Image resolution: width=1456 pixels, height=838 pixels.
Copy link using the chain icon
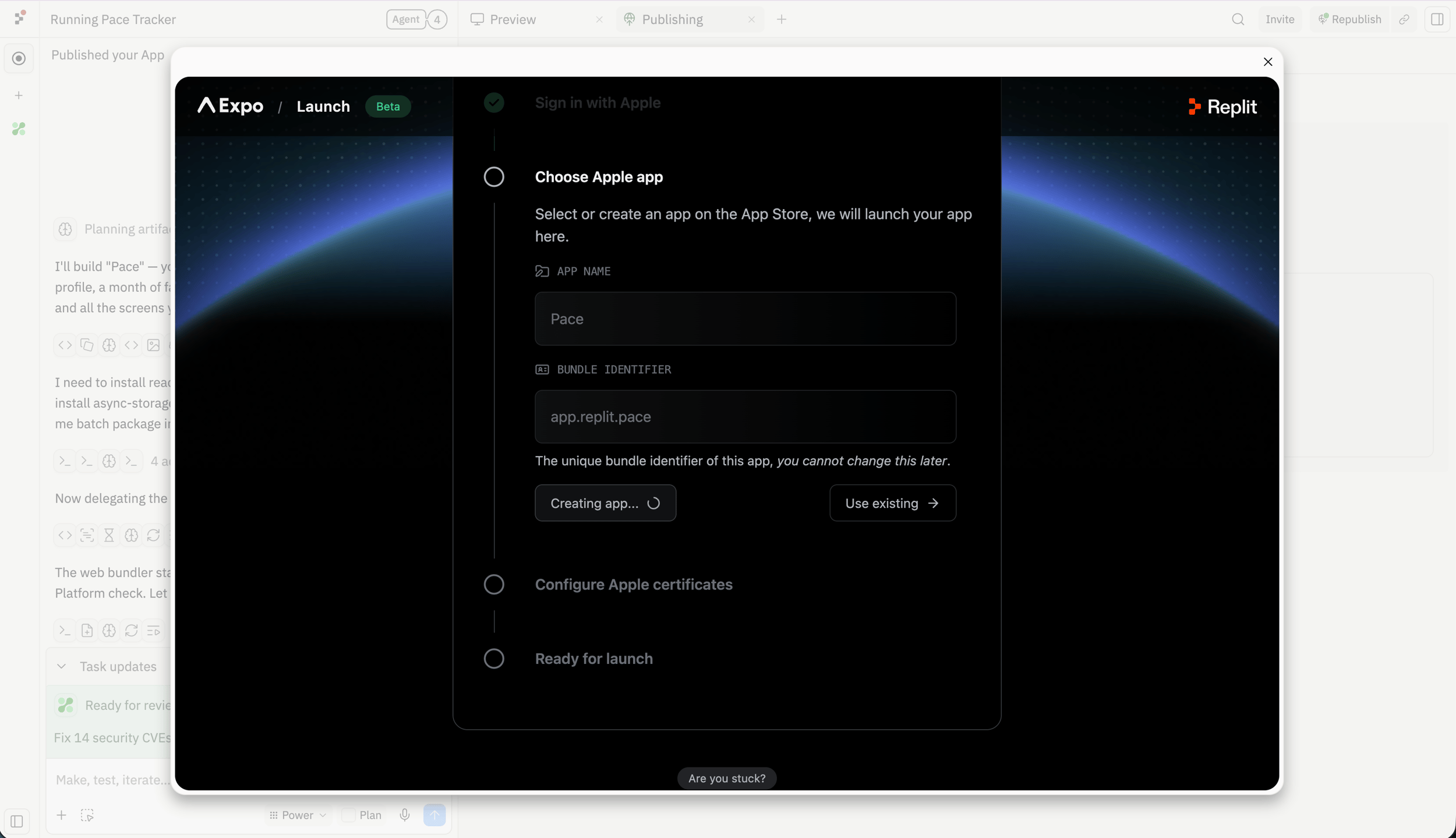pyautogui.click(x=1404, y=19)
